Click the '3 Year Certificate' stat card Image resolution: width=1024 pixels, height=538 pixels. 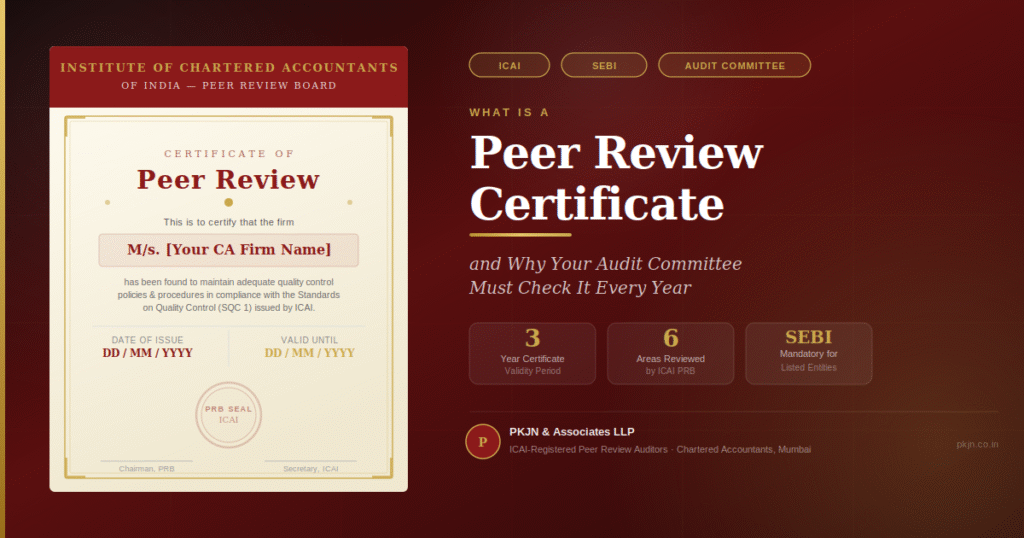point(532,353)
